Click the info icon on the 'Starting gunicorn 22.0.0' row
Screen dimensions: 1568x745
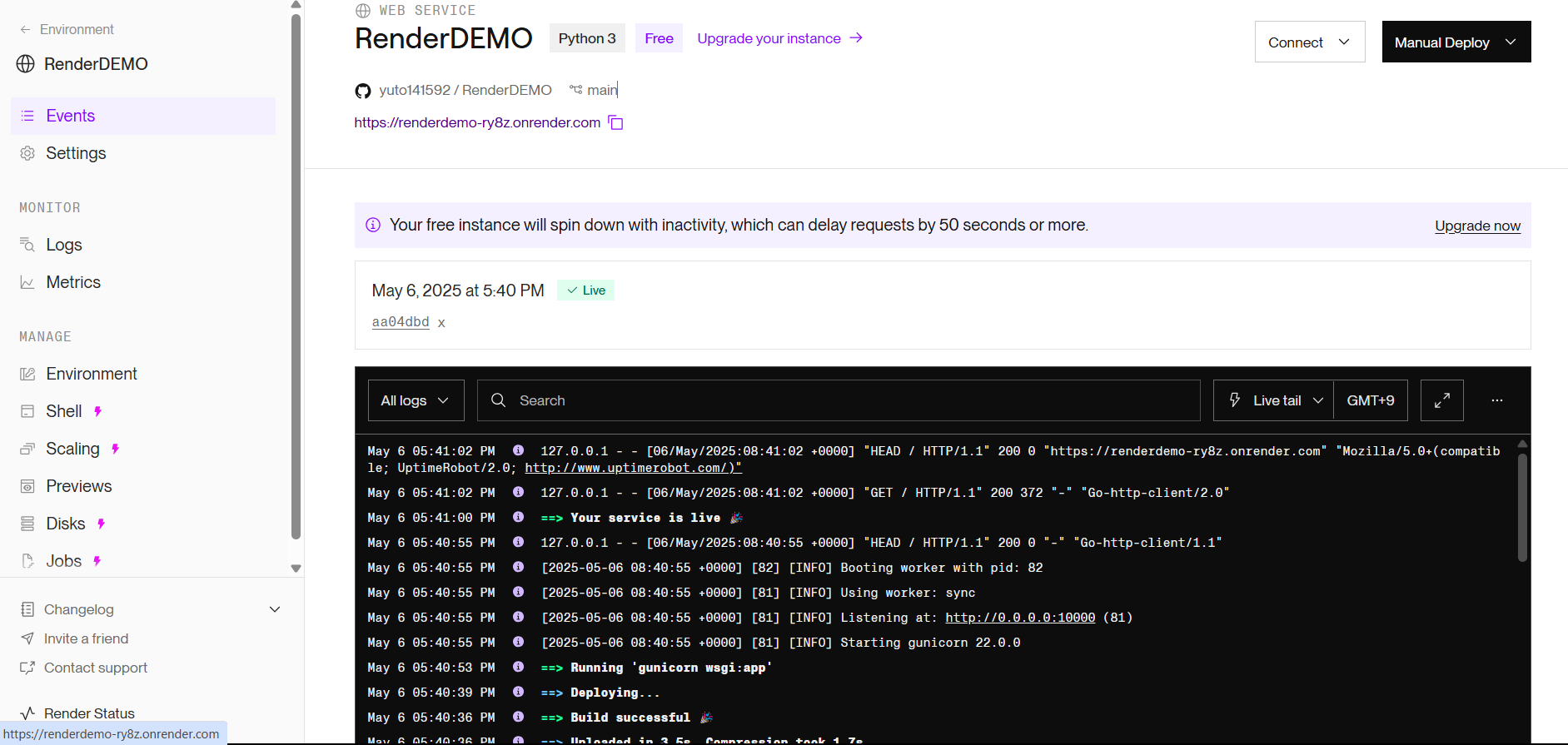click(518, 642)
